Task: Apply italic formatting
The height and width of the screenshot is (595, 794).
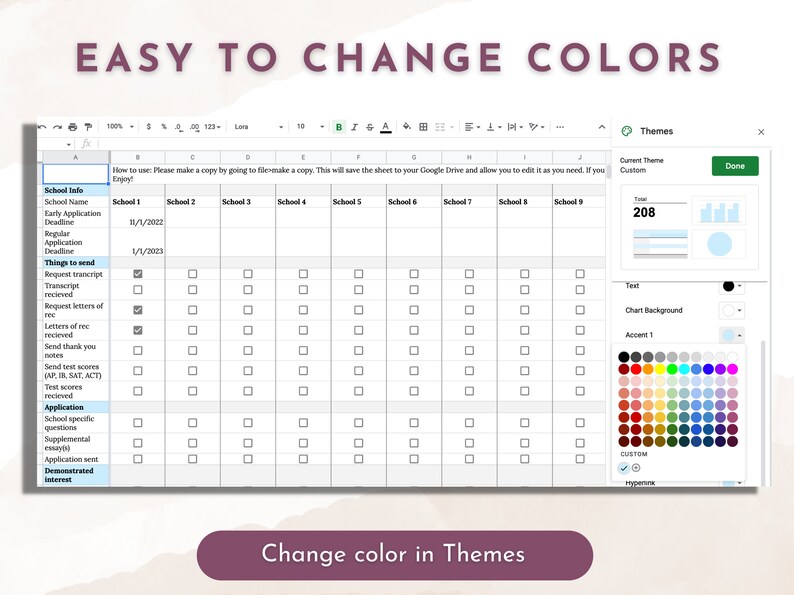Action: [354, 127]
